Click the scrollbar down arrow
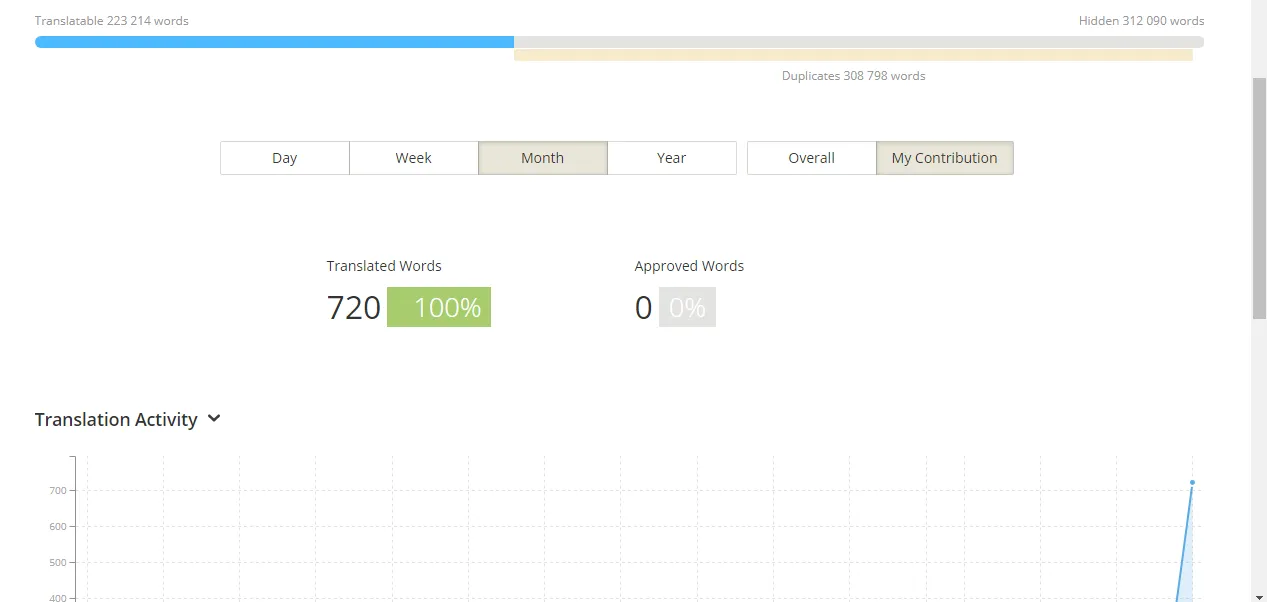 click(x=1259, y=596)
